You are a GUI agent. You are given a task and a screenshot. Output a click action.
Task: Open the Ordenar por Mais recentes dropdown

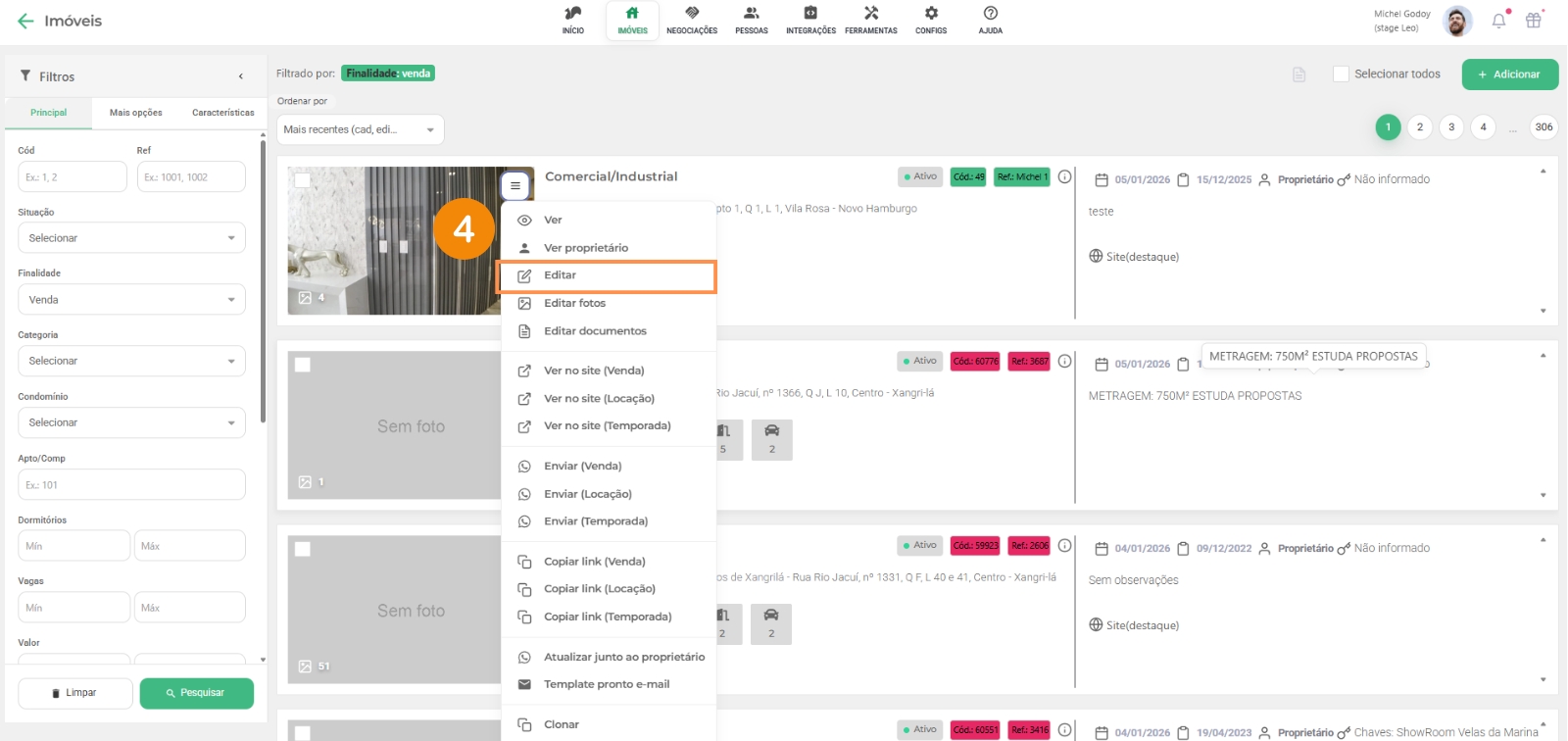(360, 129)
